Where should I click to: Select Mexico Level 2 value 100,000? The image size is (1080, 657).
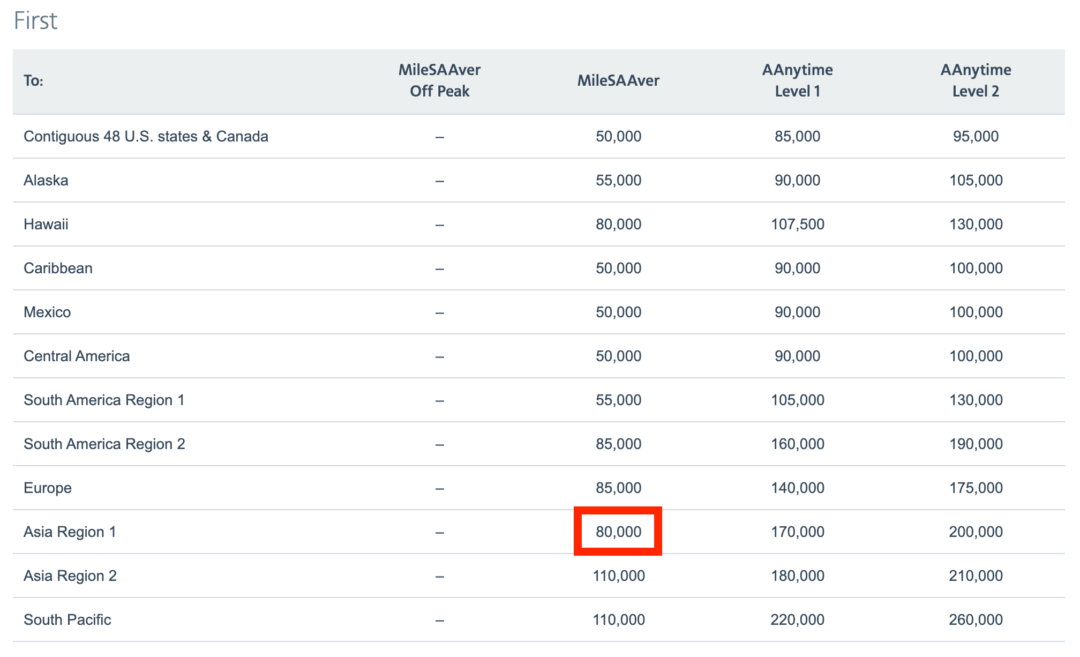point(975,313)
